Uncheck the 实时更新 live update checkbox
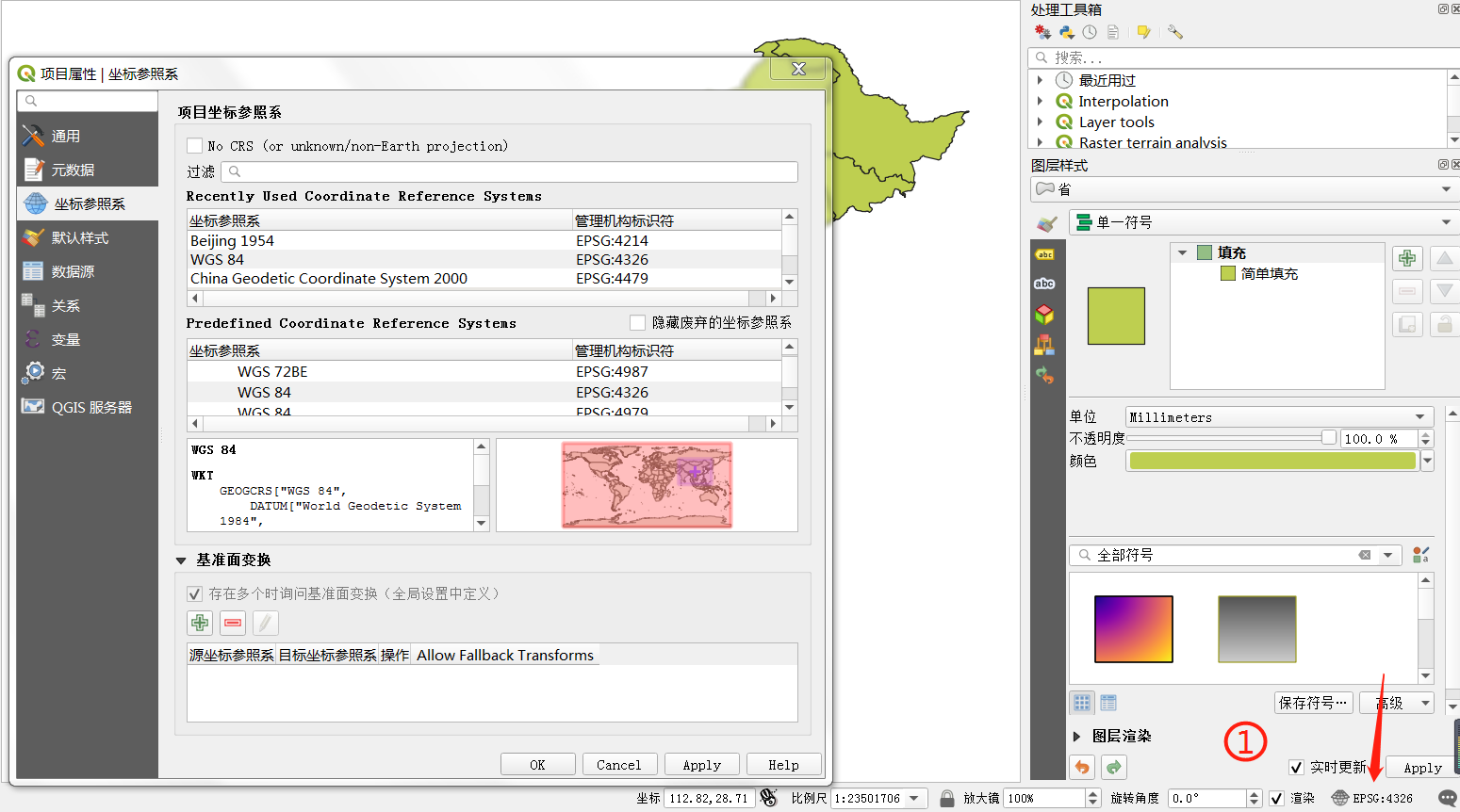Image resolution: width=1460 pixels, height=812 pixels. click(1296, 768)
